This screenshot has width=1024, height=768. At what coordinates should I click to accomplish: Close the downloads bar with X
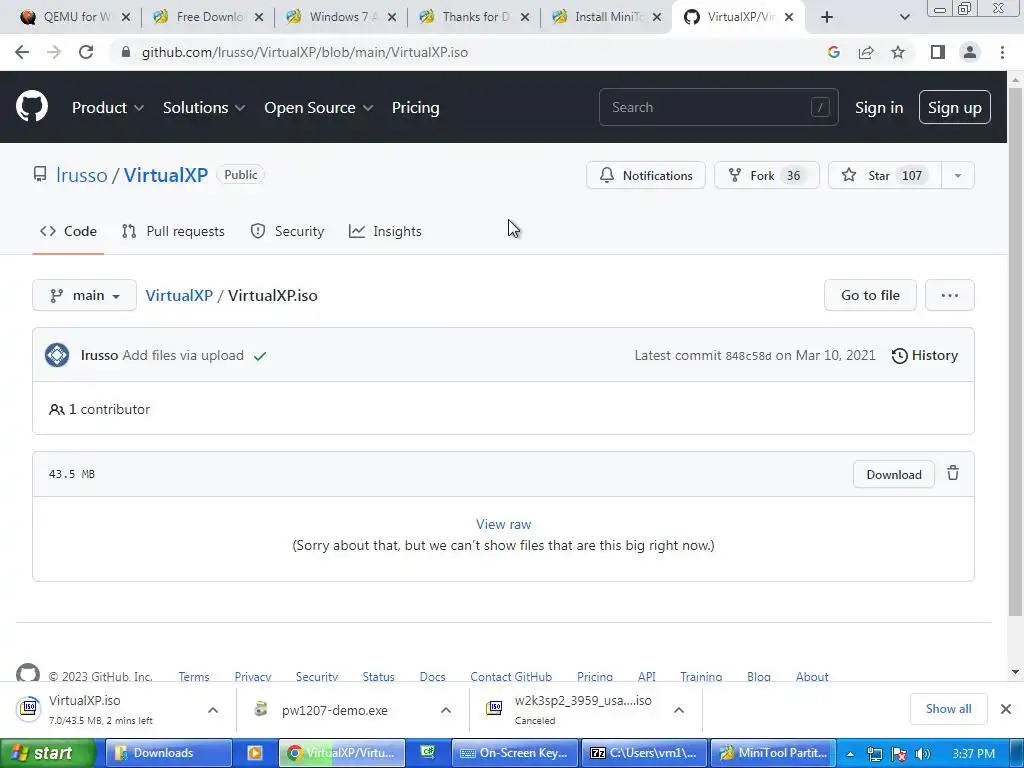click(x=1006, y=709)
